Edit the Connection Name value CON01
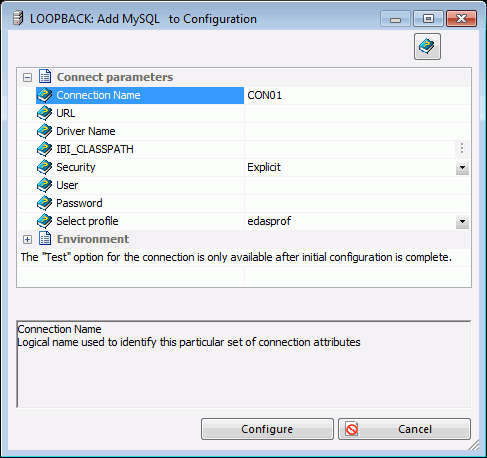 (x=357, y=95)
